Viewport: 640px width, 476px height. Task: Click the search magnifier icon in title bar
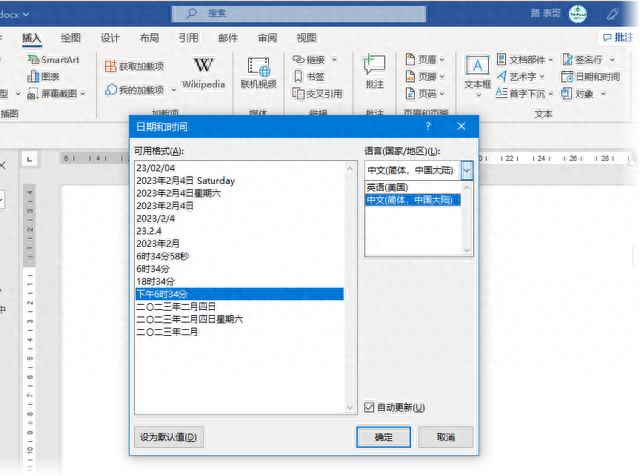point(191,13)
